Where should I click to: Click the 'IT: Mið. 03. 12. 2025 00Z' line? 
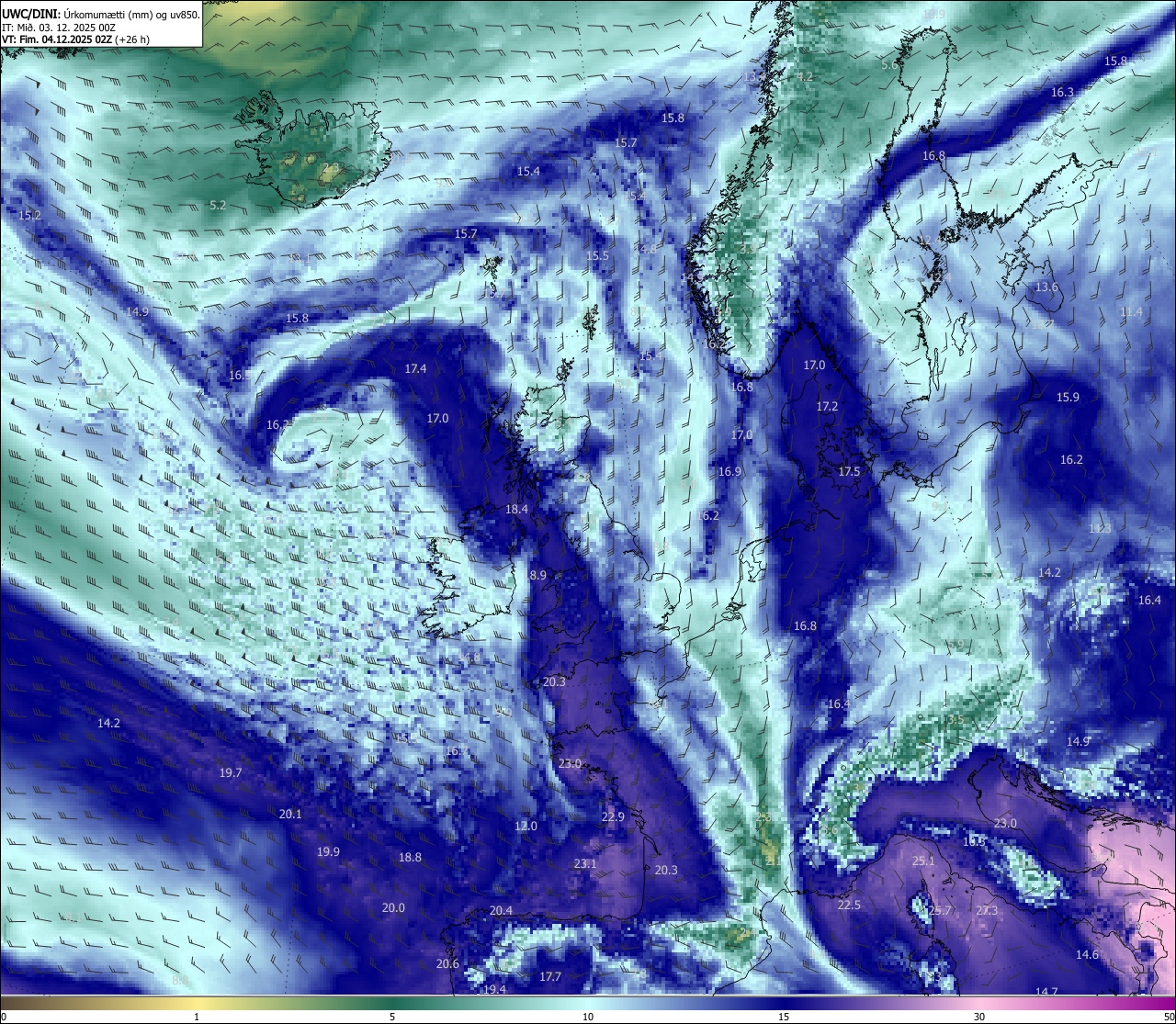click(x=59, y=28)
